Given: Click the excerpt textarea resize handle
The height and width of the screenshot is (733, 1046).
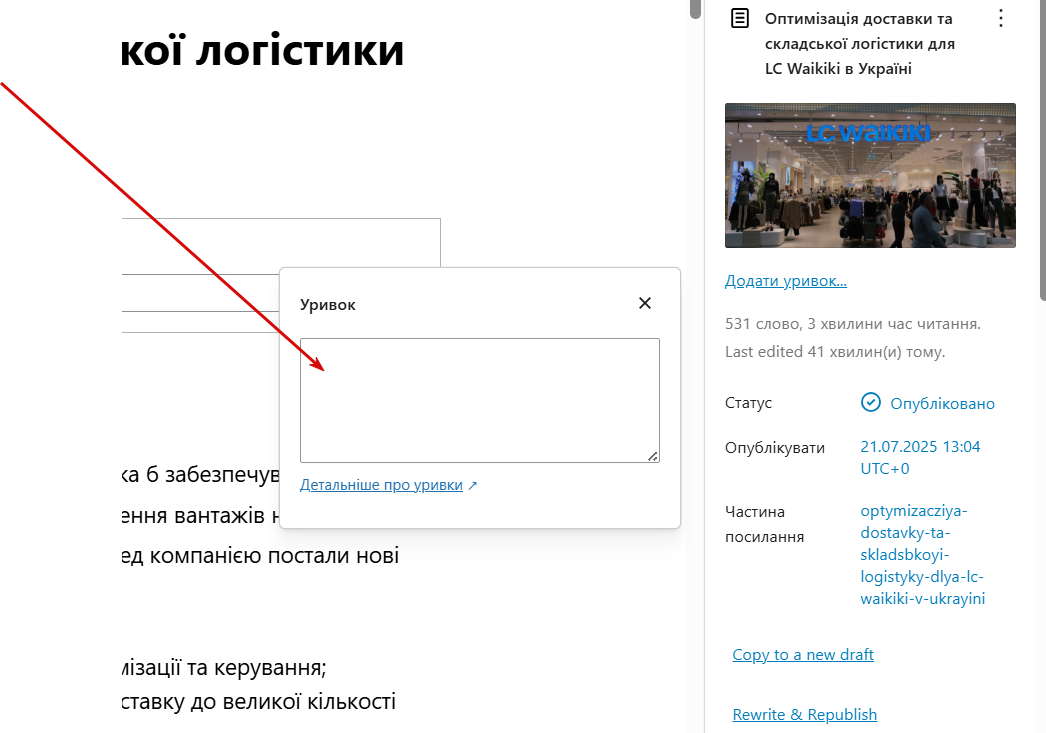Looking at the screenshot, I should click(652, 456).
